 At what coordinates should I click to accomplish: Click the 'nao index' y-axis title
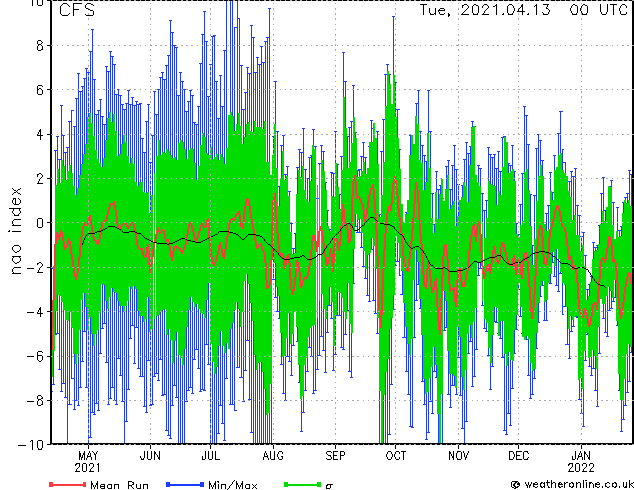click(x=15, y=231)
